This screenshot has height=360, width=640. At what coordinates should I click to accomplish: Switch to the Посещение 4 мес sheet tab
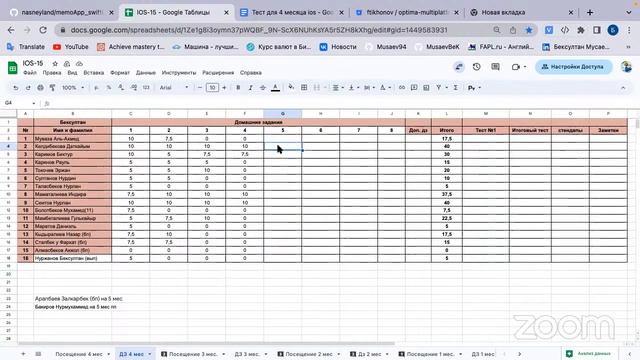click(x=79, y=354)
